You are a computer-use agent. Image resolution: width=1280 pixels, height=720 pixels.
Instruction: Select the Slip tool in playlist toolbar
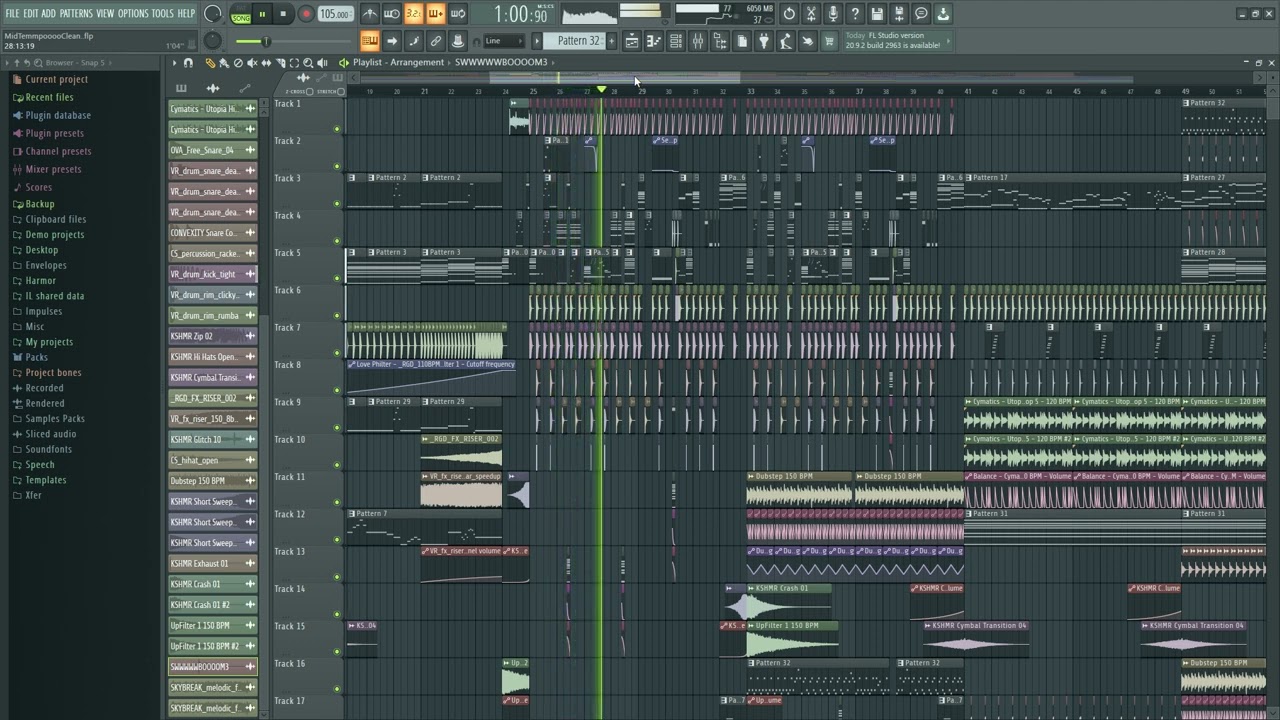coord(266,63)
